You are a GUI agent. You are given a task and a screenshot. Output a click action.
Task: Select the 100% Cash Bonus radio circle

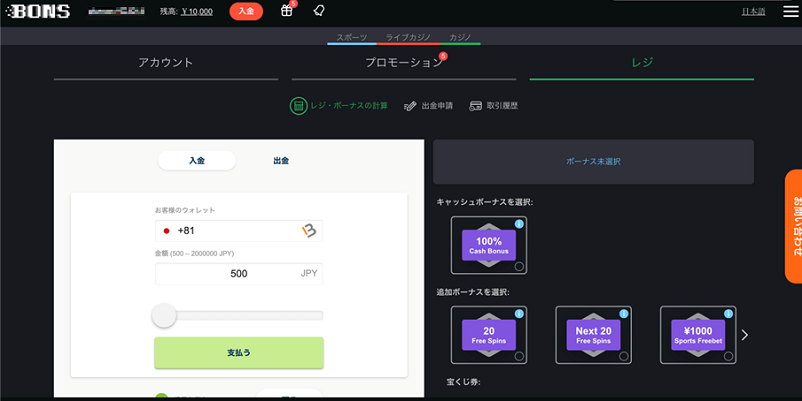519,266
